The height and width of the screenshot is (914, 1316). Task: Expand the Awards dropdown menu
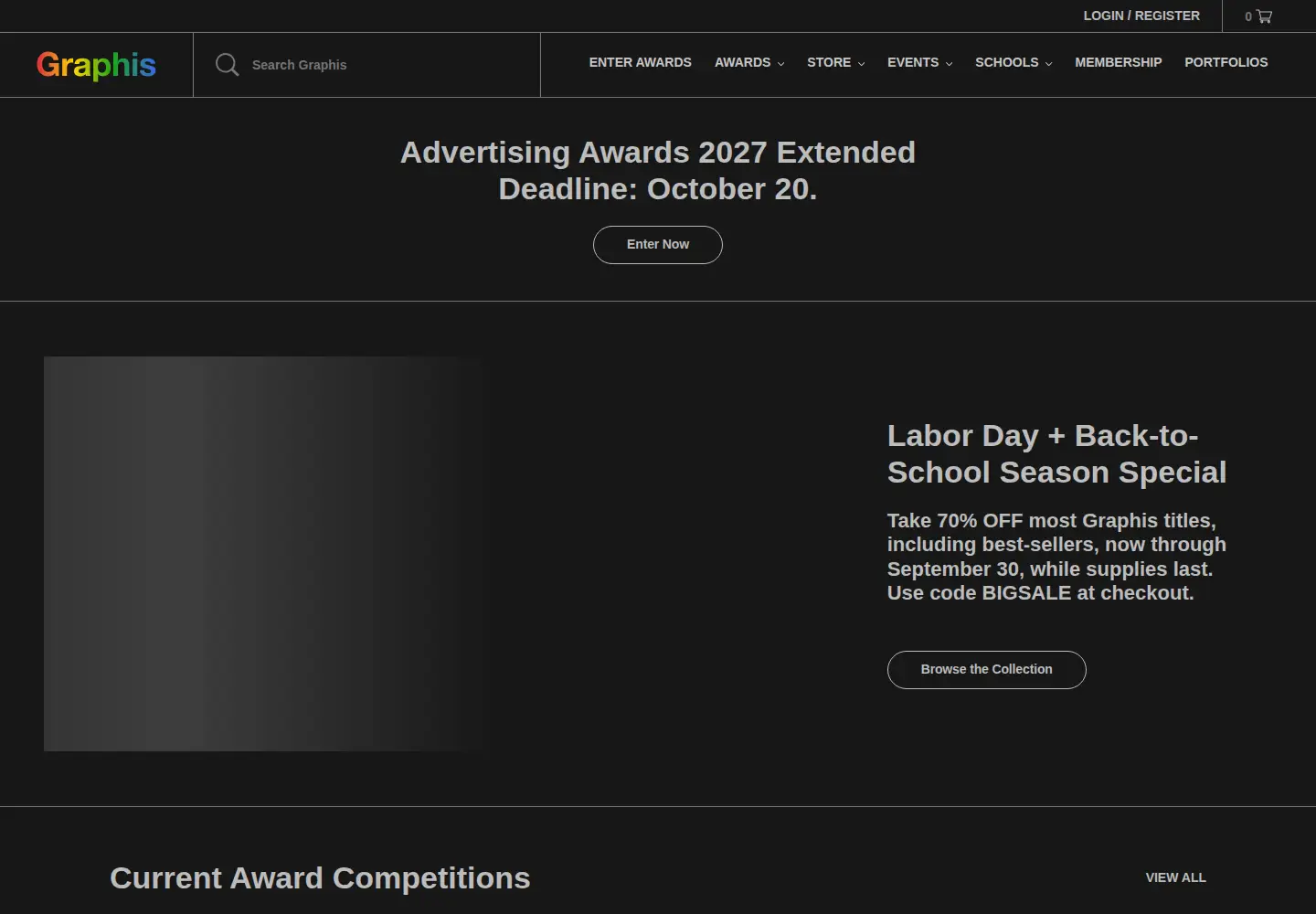pos(749,62)
